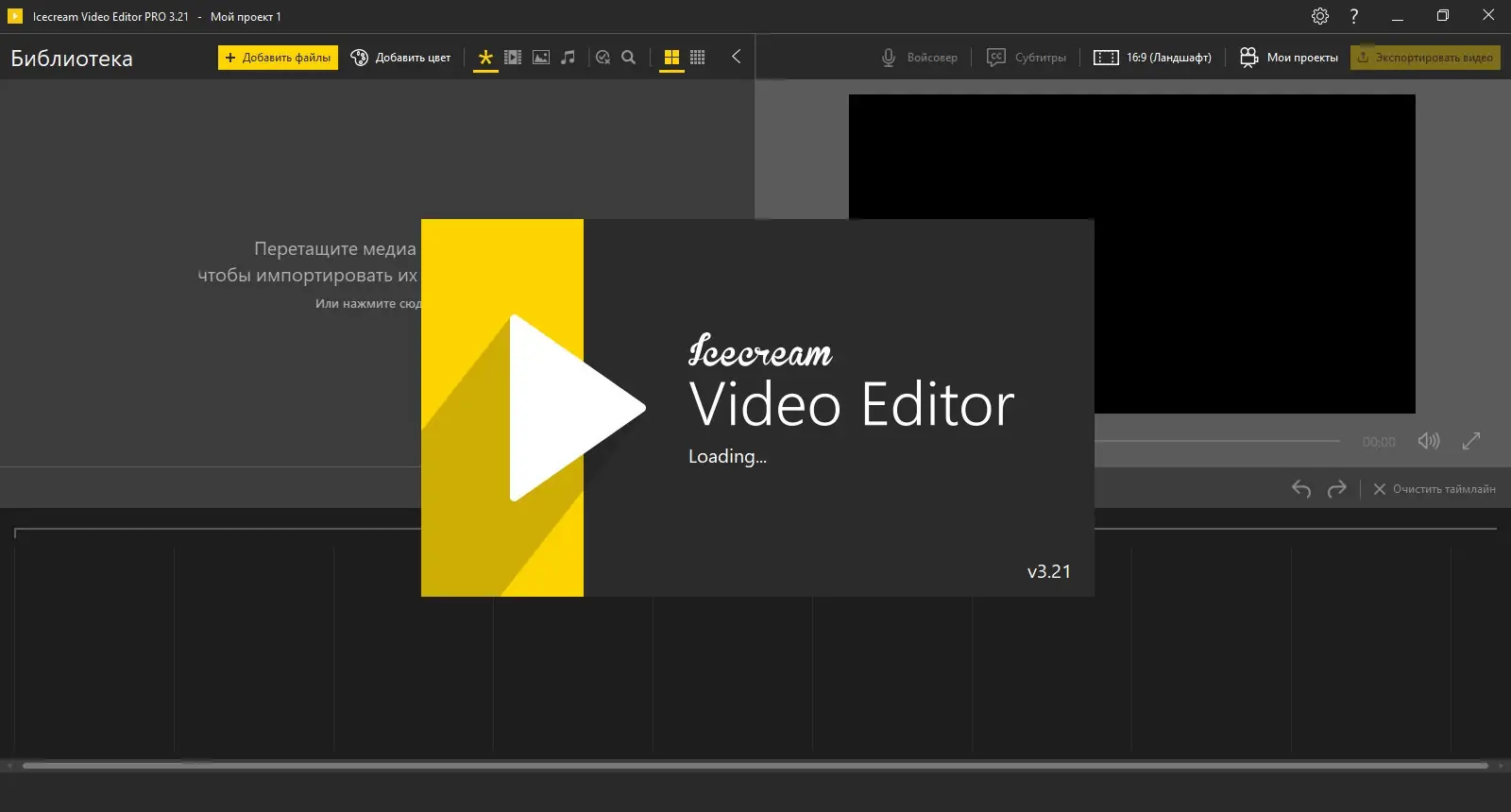Click the unused media check icon
1511x812 pixels.
point(603,58)
